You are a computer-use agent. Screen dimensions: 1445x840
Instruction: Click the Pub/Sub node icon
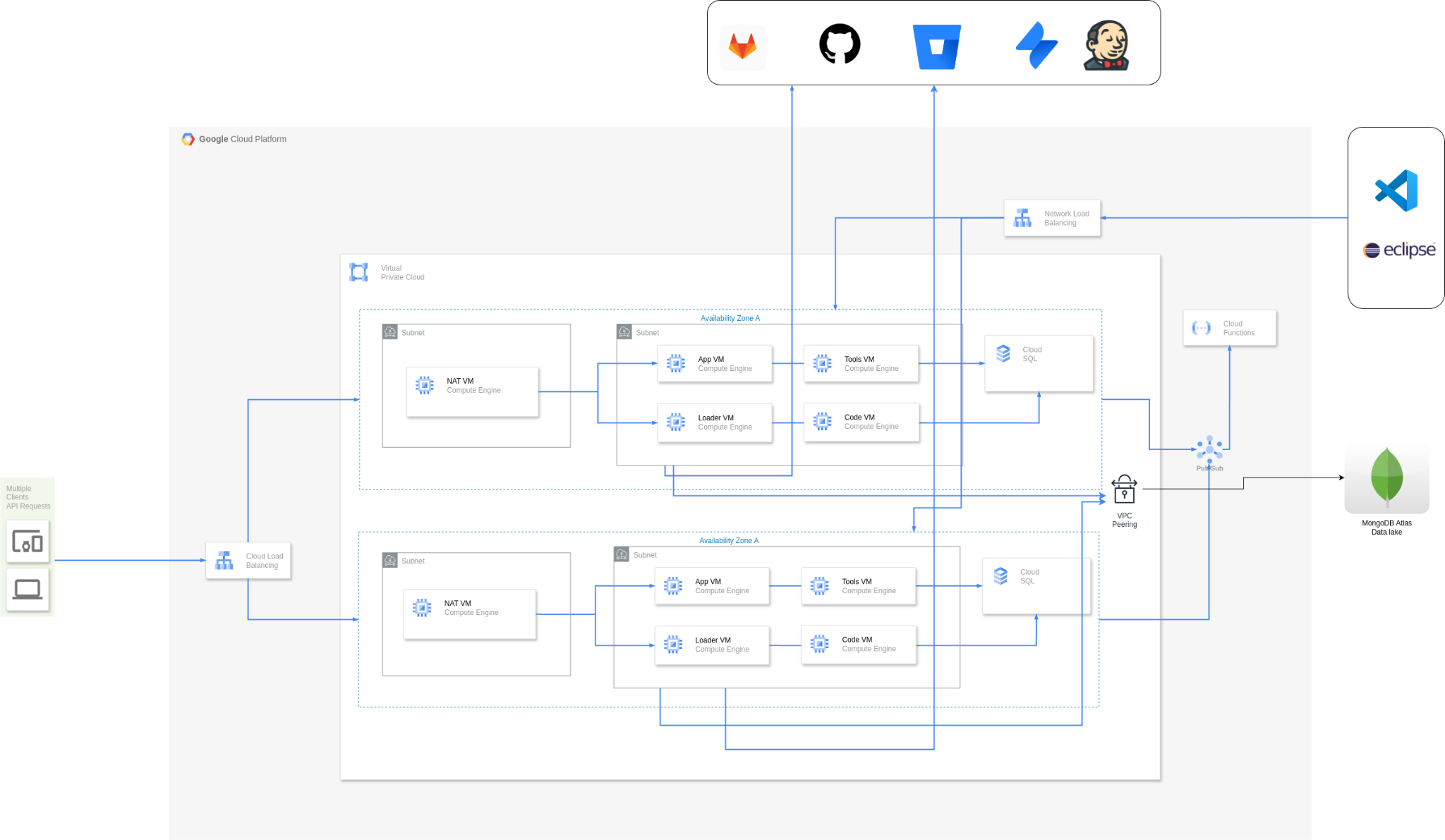click(x=1209, y=449)
